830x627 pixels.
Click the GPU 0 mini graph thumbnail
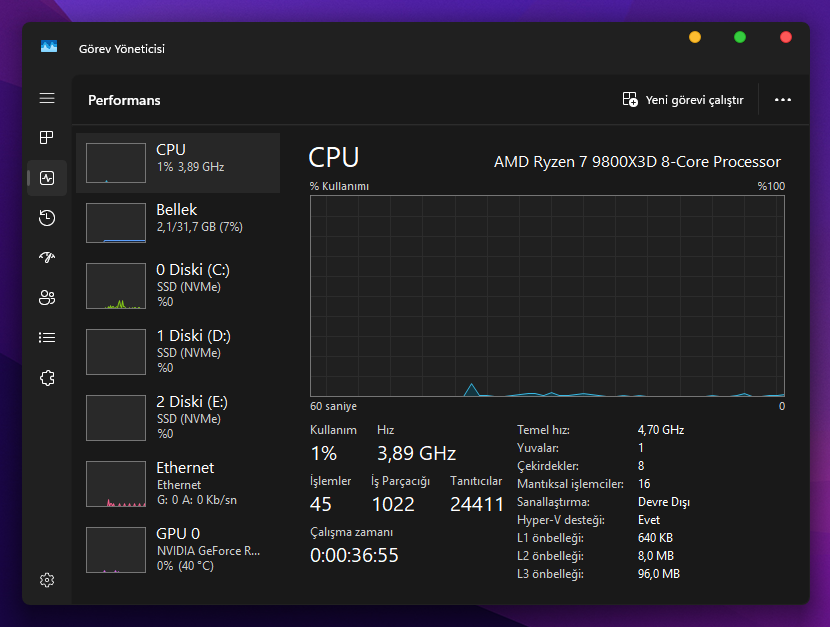pos(116,550)
